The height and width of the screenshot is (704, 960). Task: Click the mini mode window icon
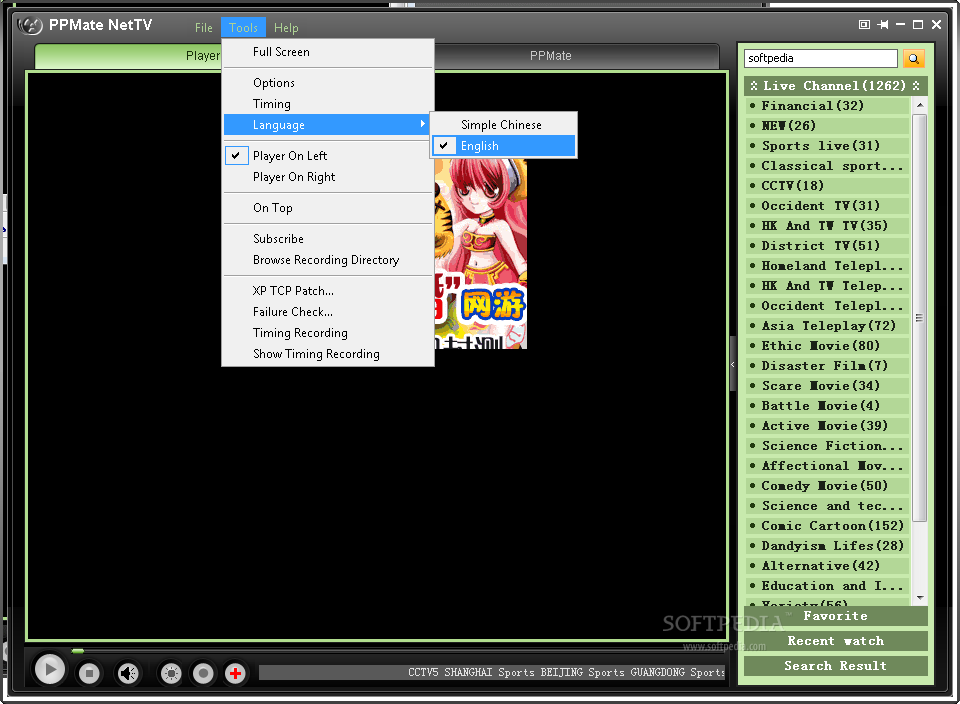point(864,24)
